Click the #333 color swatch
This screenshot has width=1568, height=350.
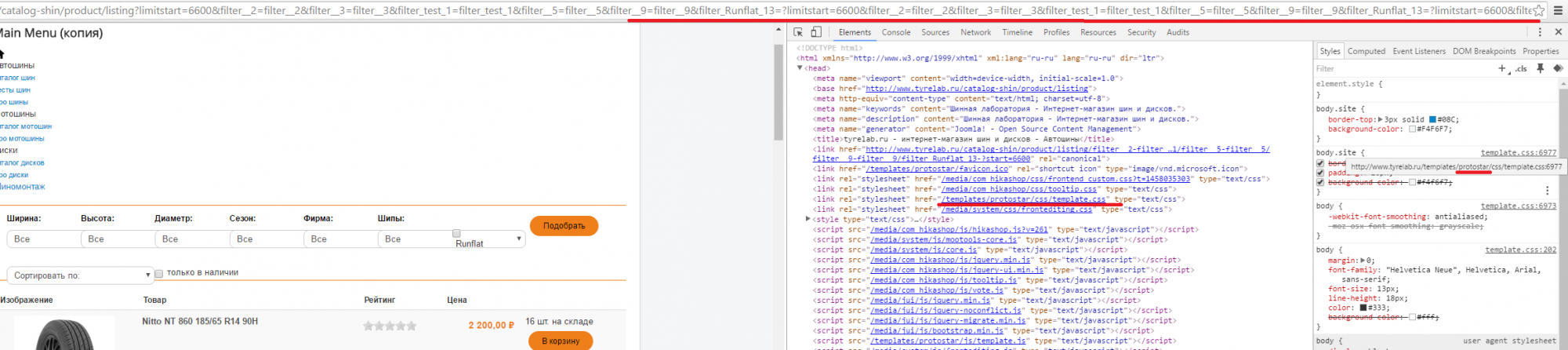click(1363, 308)
